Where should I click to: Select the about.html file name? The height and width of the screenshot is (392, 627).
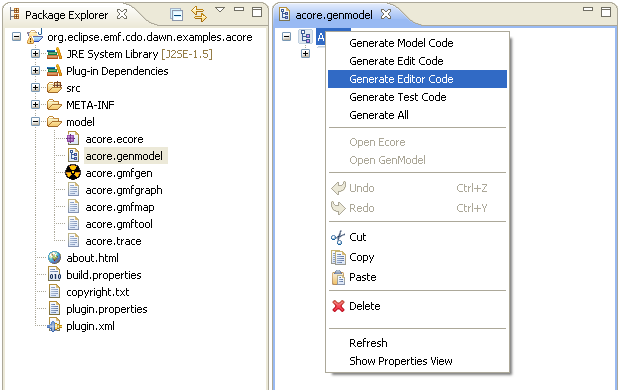pos(92,258)
